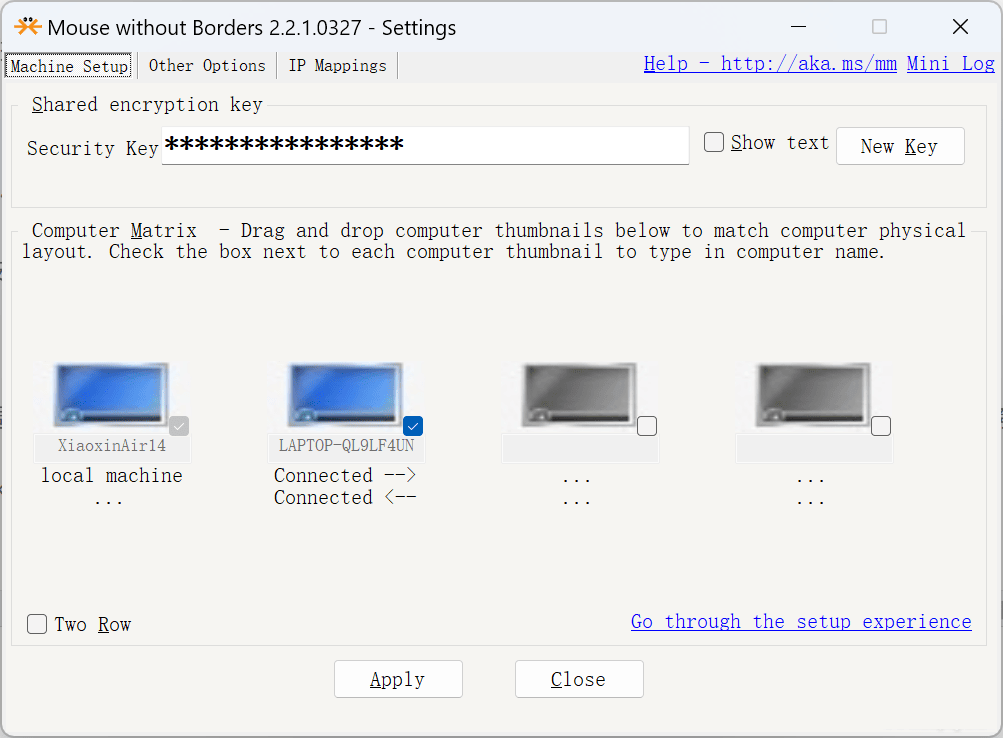
Task: Click the third empty gray computer thumbnail
Action: (x=578, y=395)
